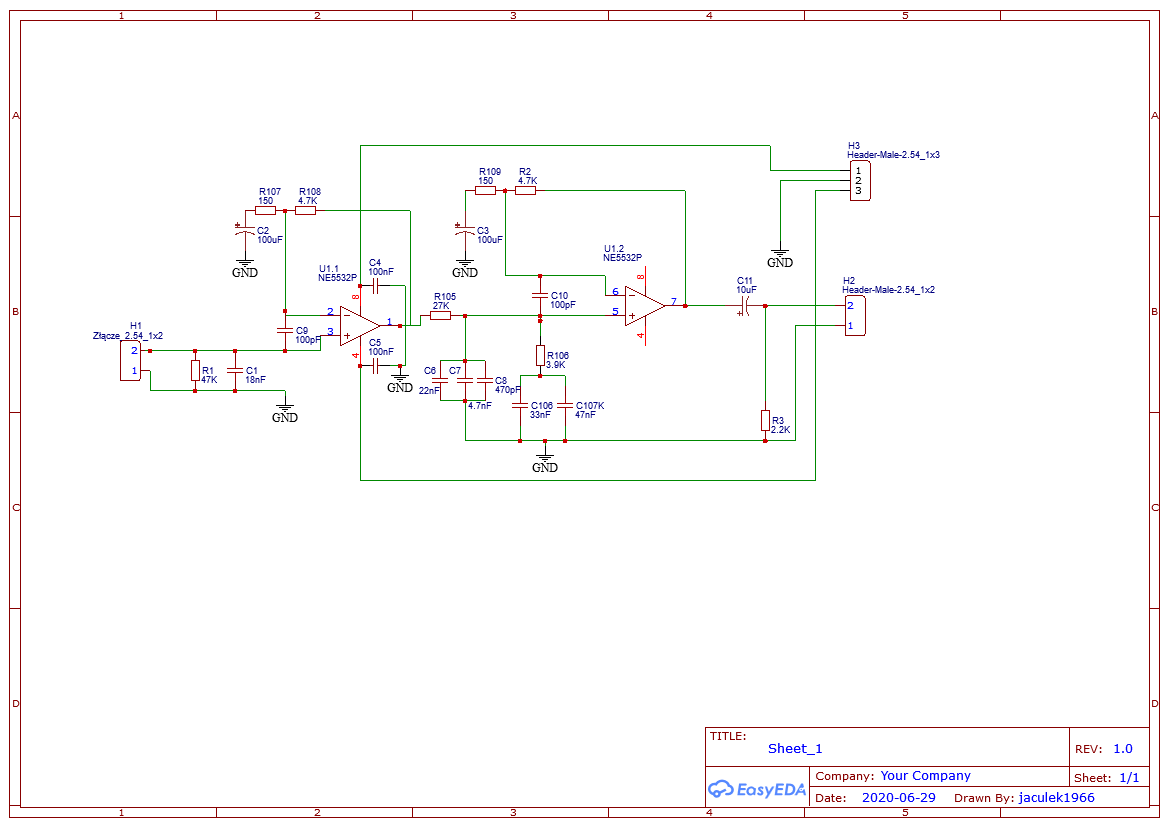This screenshot has height=828, width=1170.
Task: Click the 'Drawn By:' label
Action: (984, 797)
